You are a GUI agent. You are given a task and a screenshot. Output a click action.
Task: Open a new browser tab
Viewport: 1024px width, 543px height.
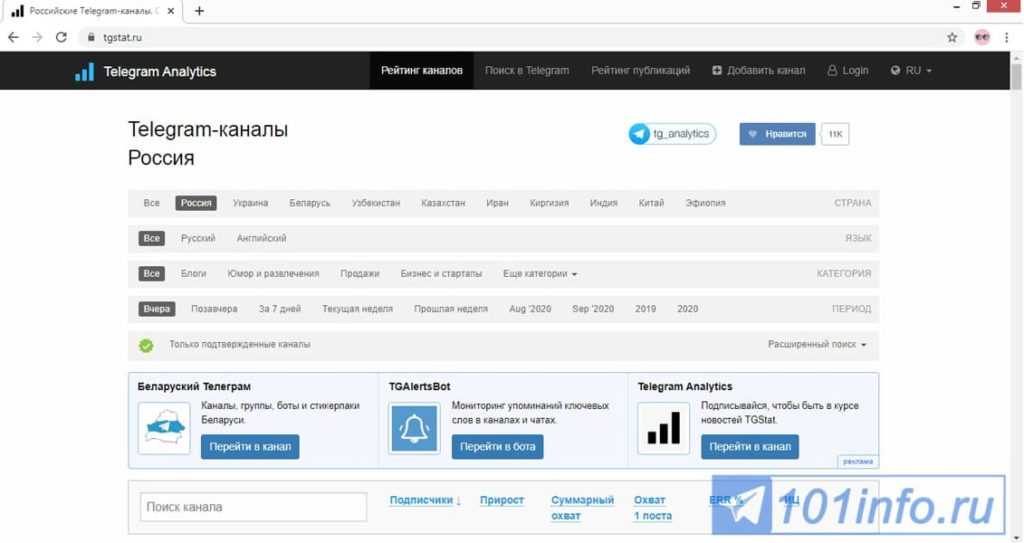pyautogui.click(x=199, y=11)
